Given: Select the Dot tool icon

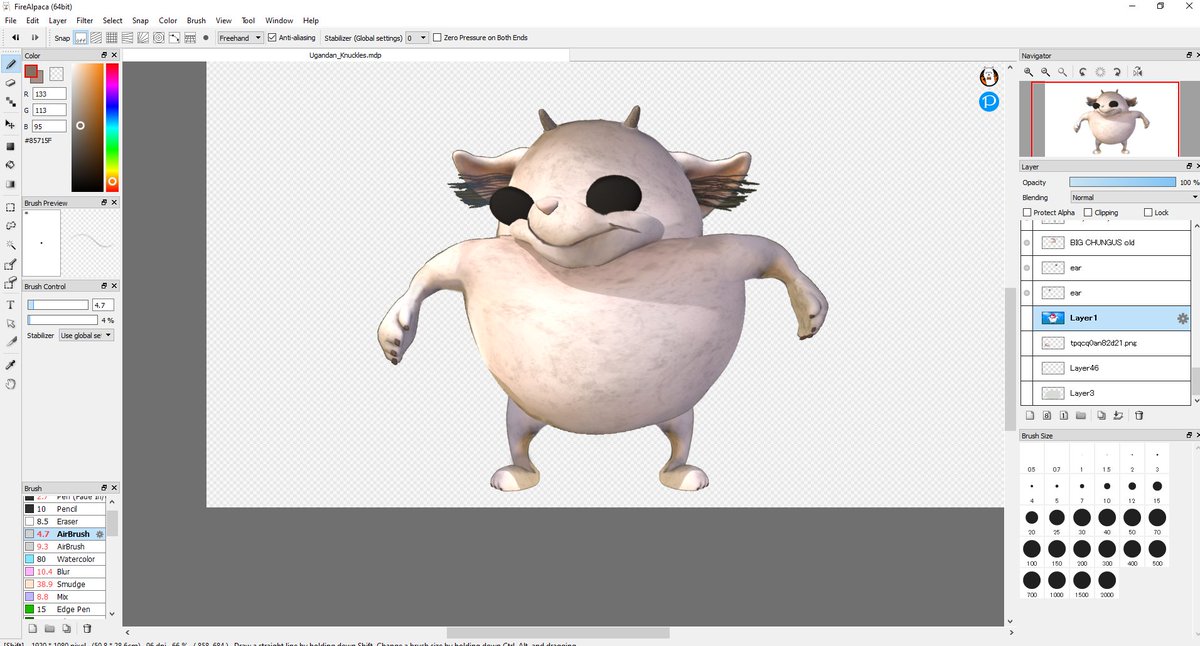Looking at the screenshot, I should coord(10,104).
